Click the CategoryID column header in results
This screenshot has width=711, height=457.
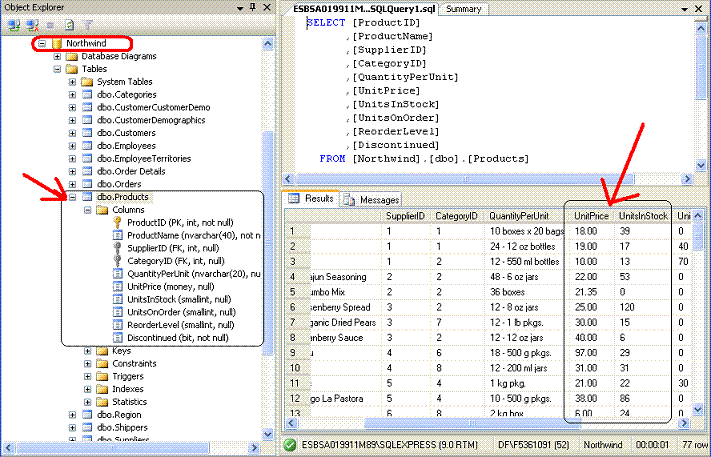click(x=457, y=216)
